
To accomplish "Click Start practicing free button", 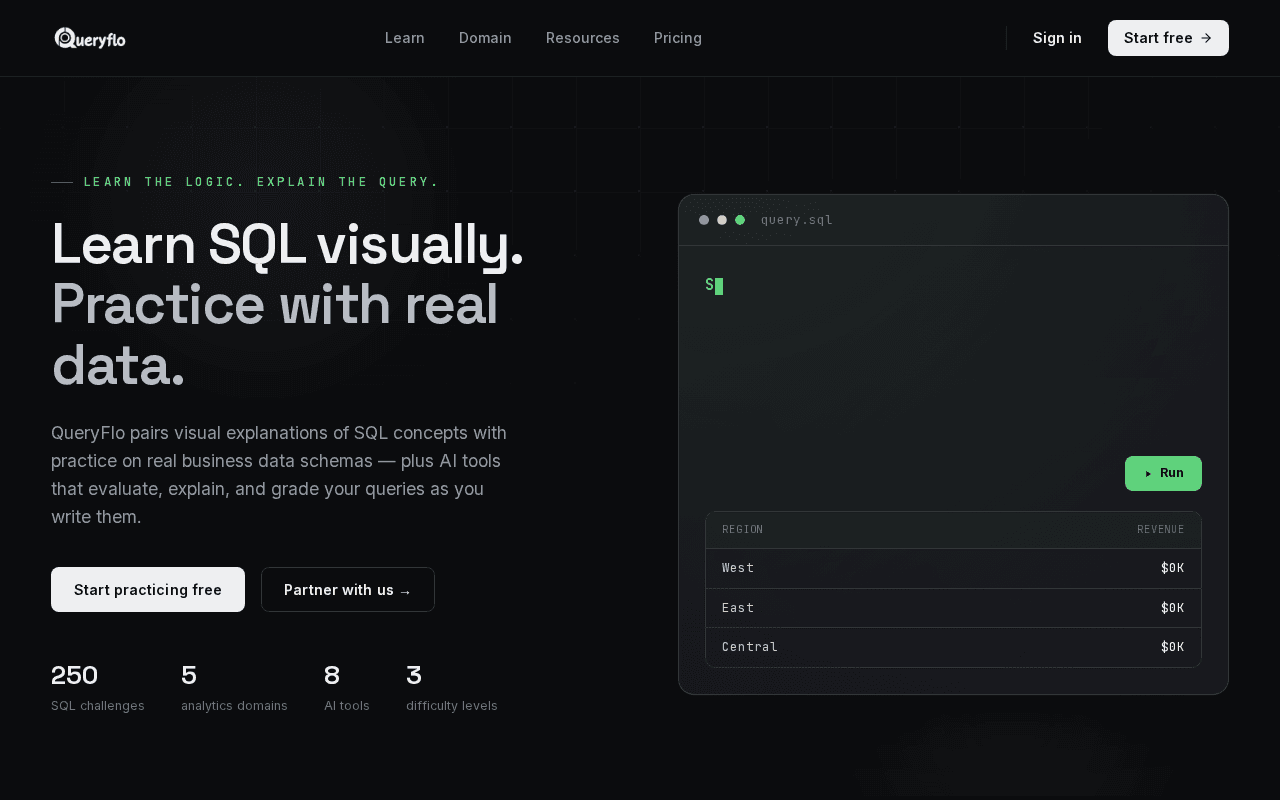I will pos(148,590).
